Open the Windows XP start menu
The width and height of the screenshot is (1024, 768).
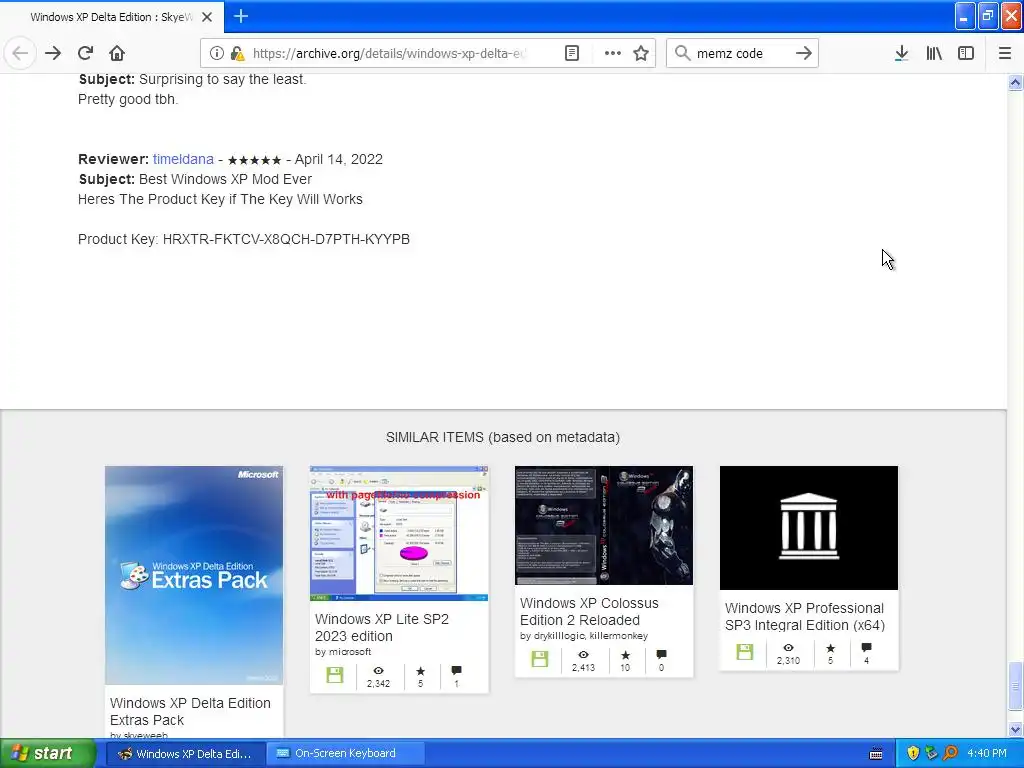pyautogui.click(x=48, y=753)
